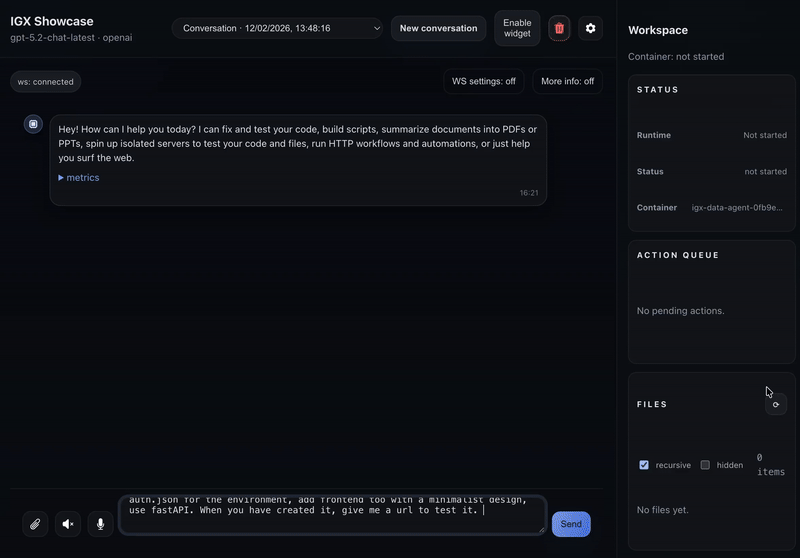
Task: Toggle the muted speaker icon
Action: pyautogui.click(x=68, y=524)
